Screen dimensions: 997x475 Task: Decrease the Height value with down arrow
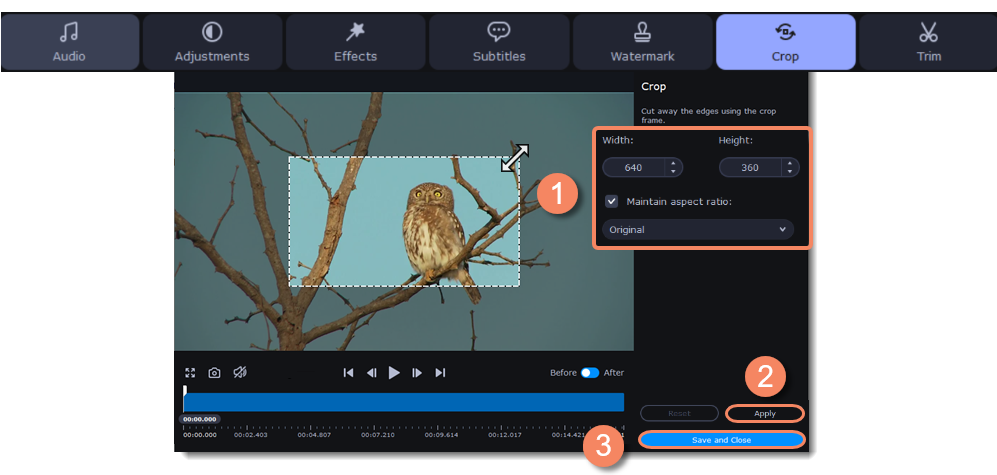(790, 172)
